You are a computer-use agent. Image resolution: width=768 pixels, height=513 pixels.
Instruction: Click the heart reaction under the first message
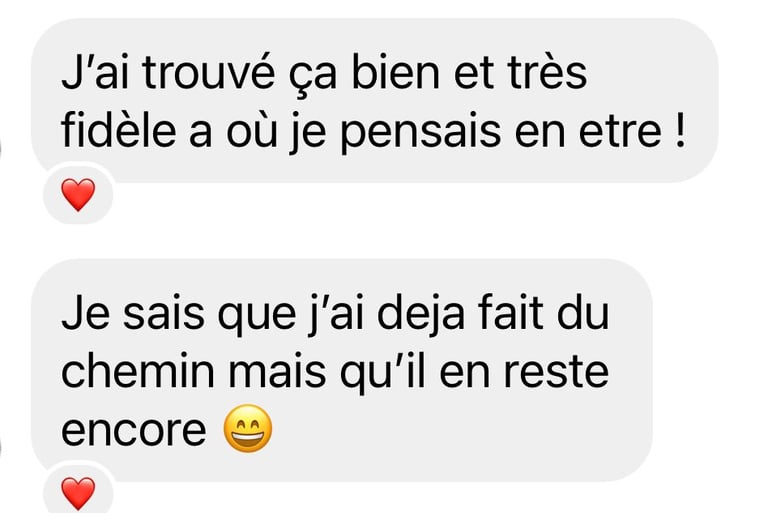(78, 195)
